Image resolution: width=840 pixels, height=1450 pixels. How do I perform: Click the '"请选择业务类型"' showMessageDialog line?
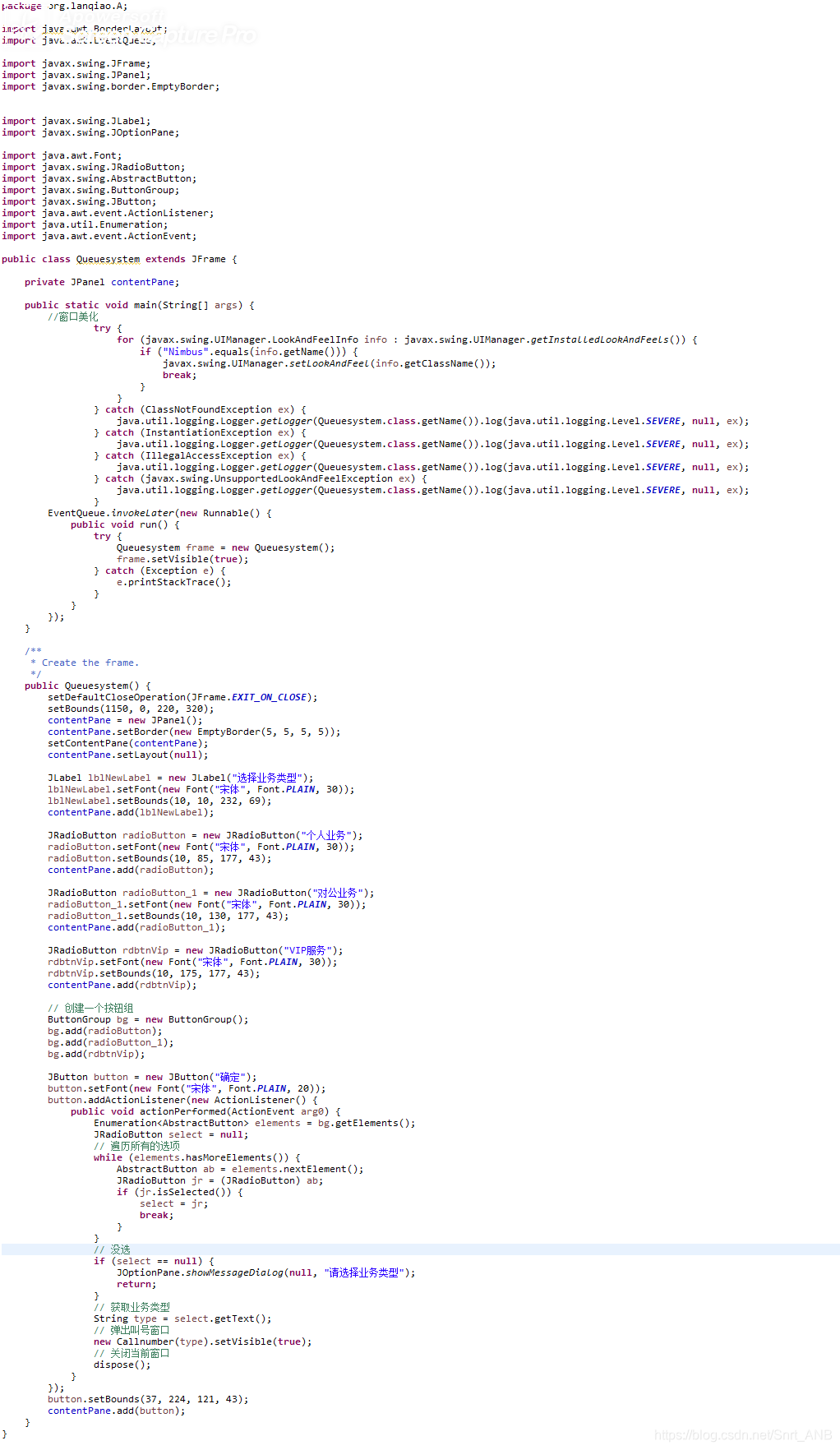click(266, 1272)
